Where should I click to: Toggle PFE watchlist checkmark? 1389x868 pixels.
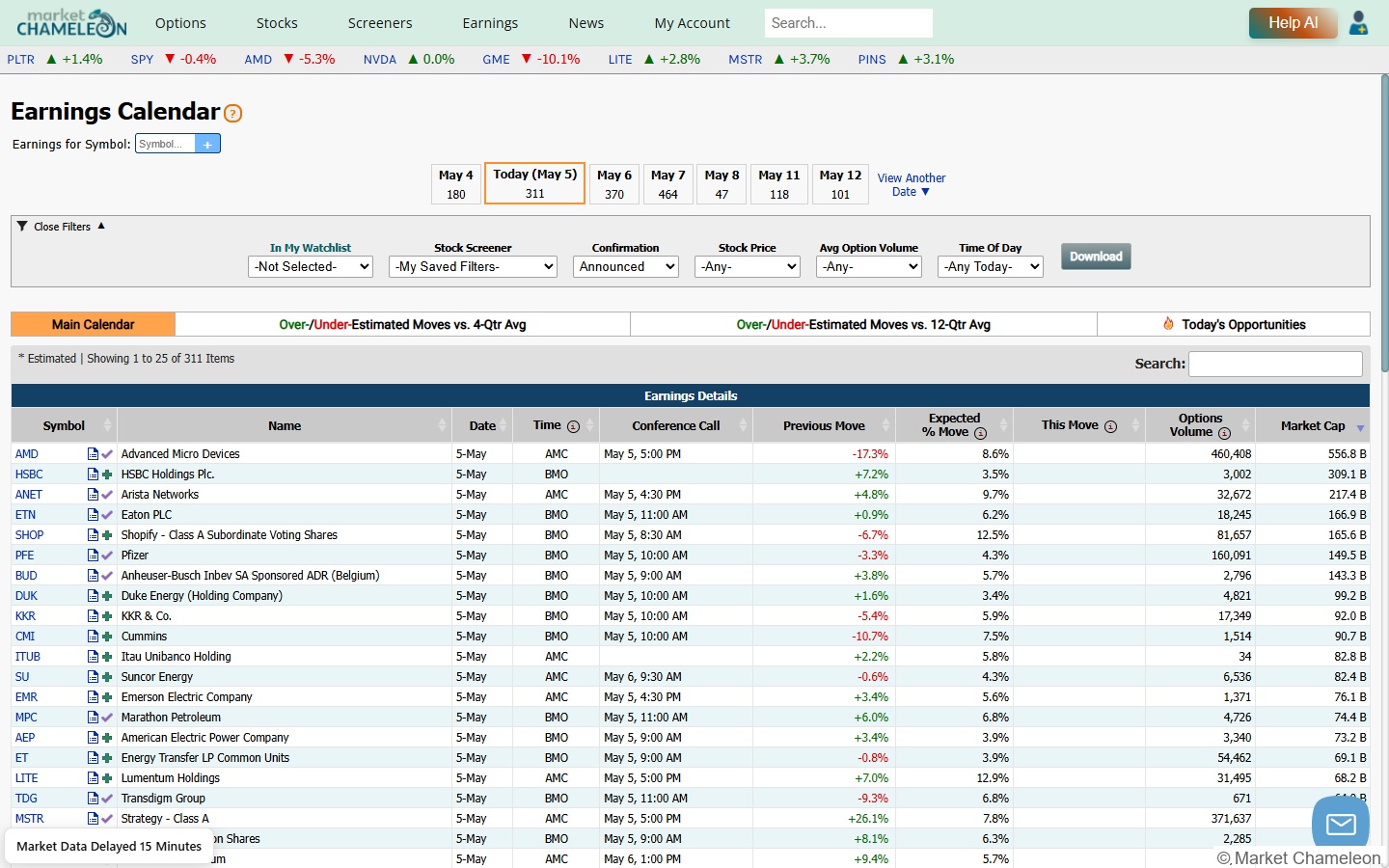[x=107, y=556]
